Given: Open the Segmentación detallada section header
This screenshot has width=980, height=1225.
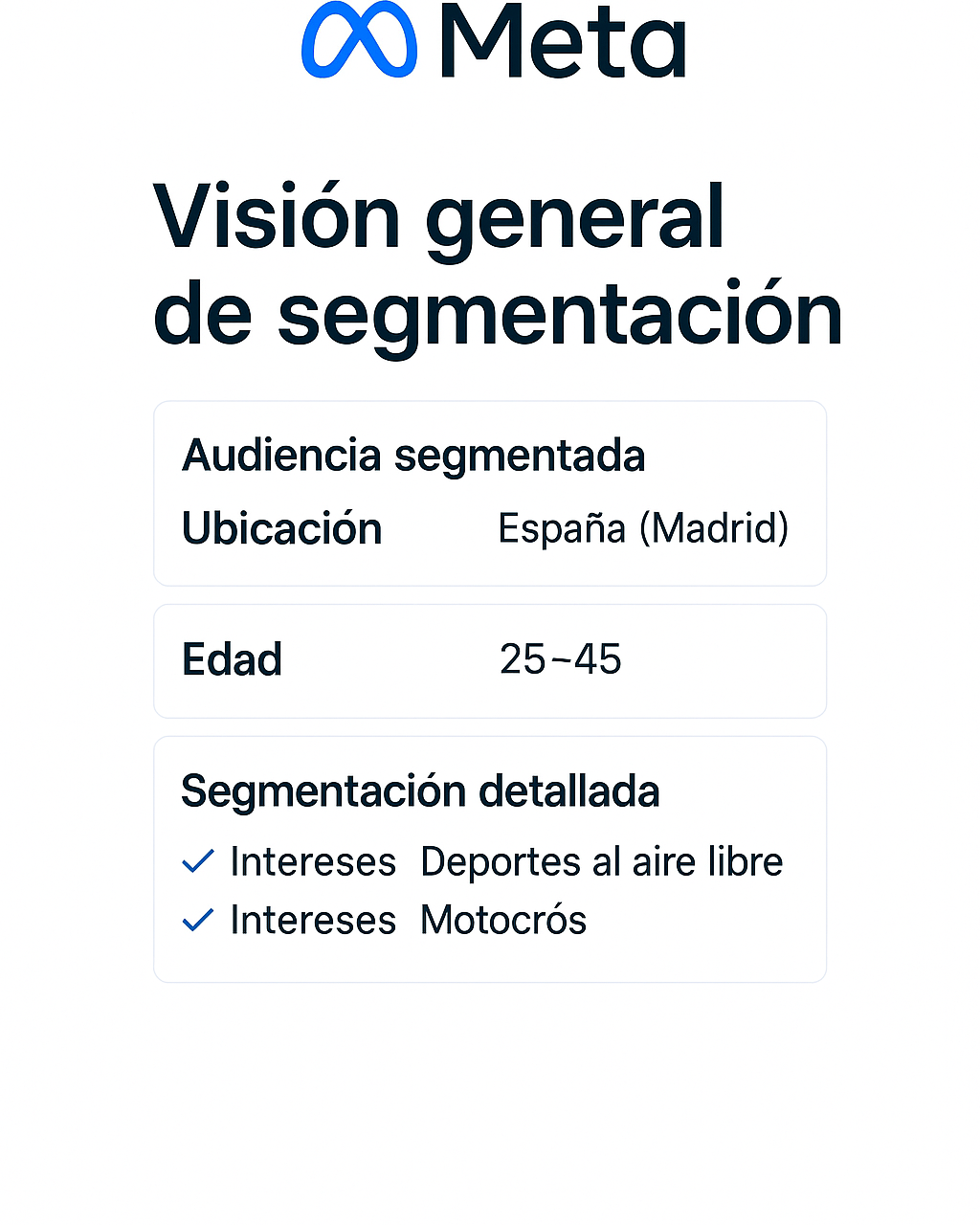Looking at the screenshot, I should click(x=420, y=791).
